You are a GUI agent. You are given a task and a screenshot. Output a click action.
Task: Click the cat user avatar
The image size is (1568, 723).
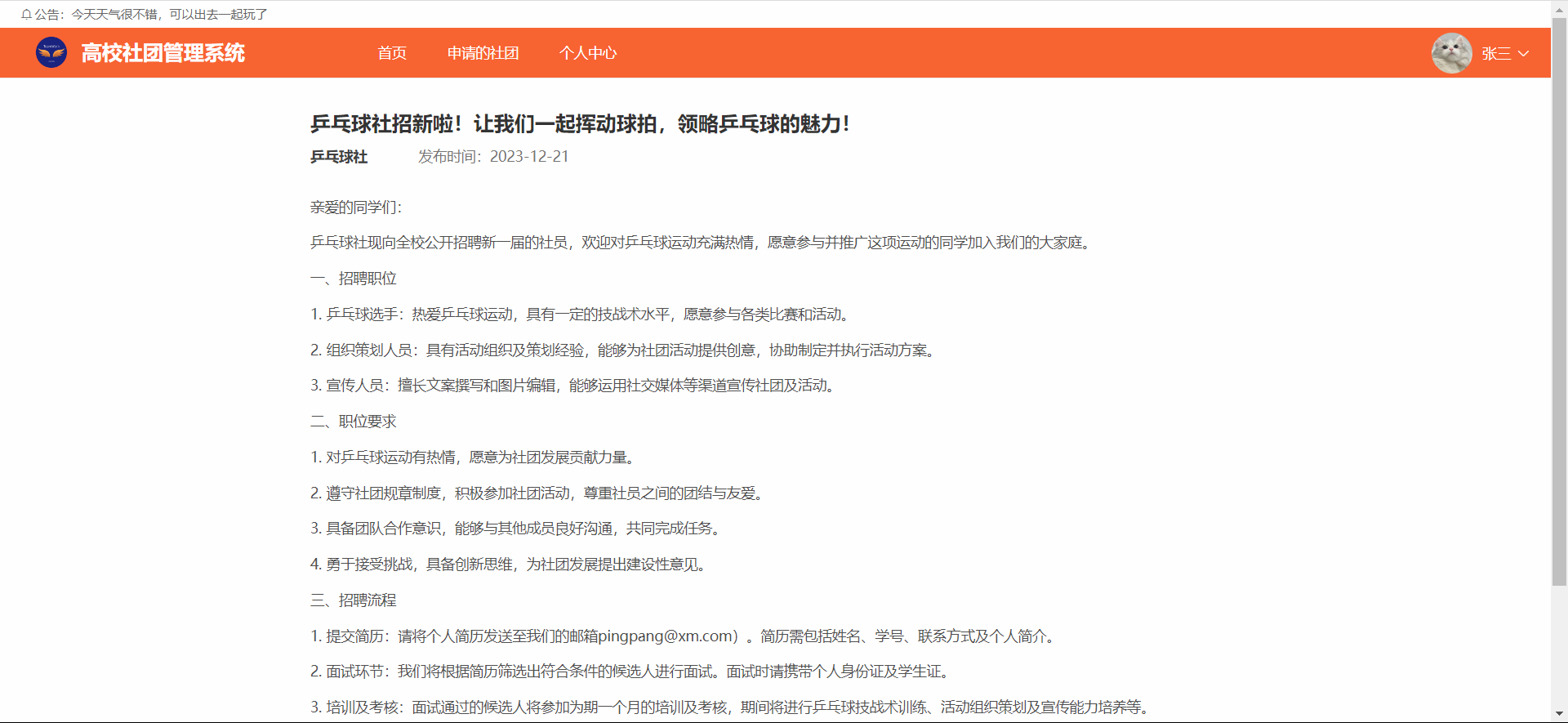(1452, 53)
